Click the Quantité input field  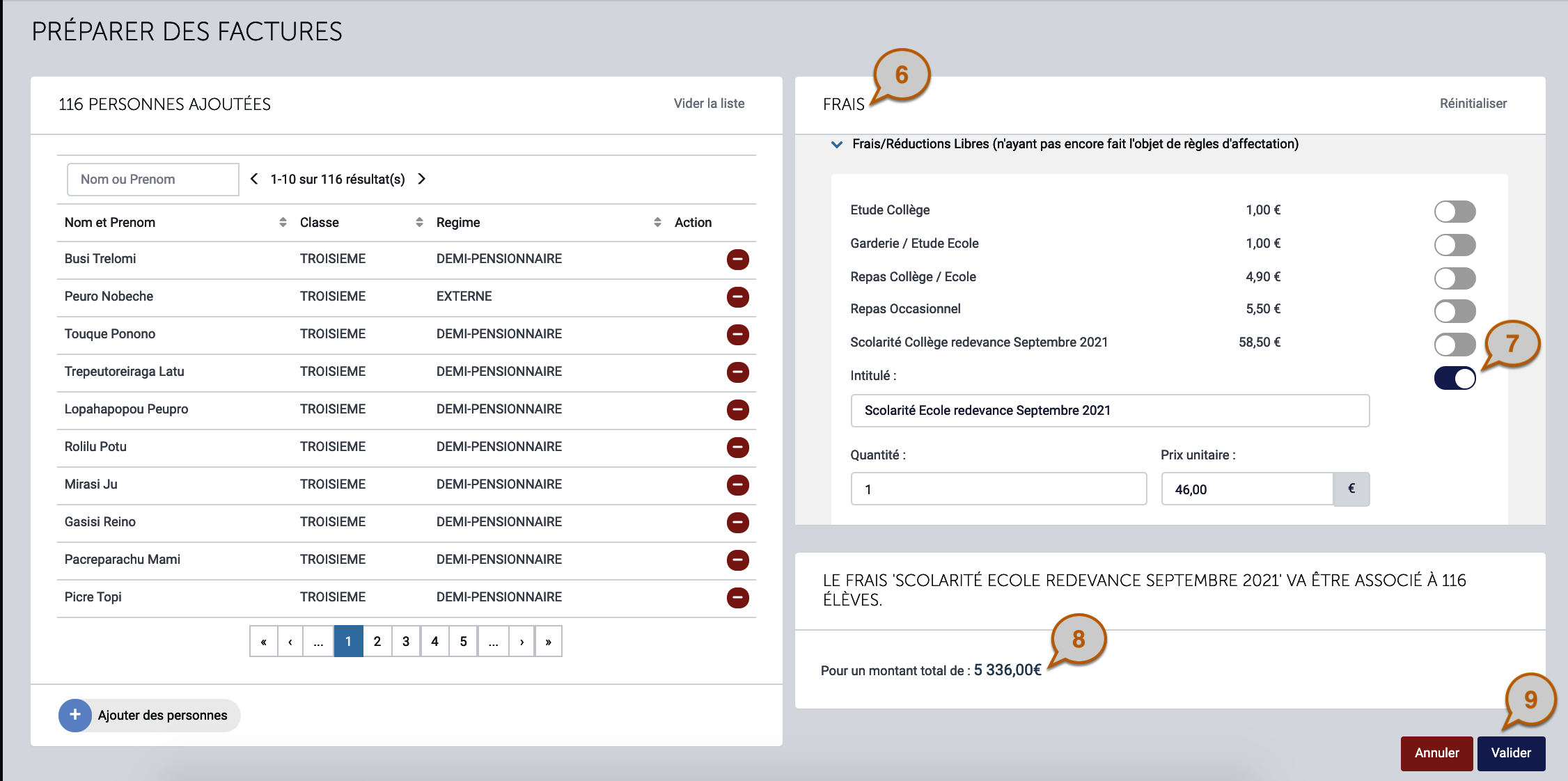pyautogui.click(x=998, y=489)
